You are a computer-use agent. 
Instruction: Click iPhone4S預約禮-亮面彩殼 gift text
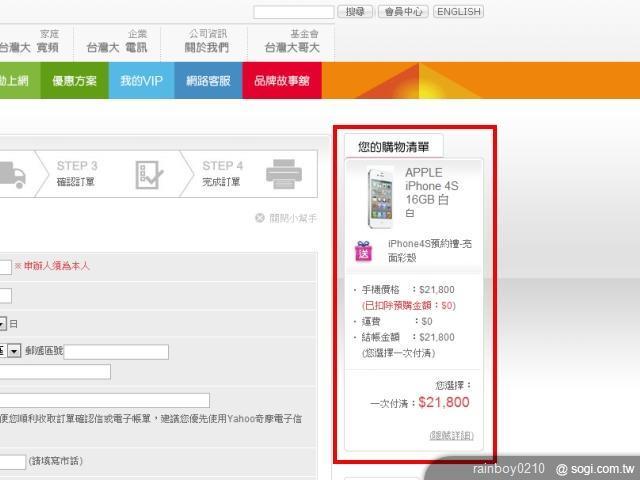[430, 251]
